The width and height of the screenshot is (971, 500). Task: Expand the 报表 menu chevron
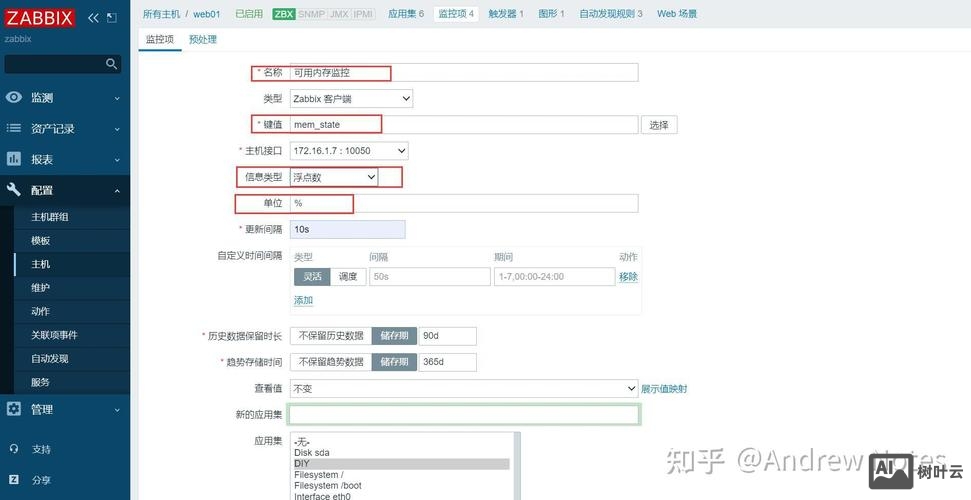pyautogui.click(x=117, y=160)
